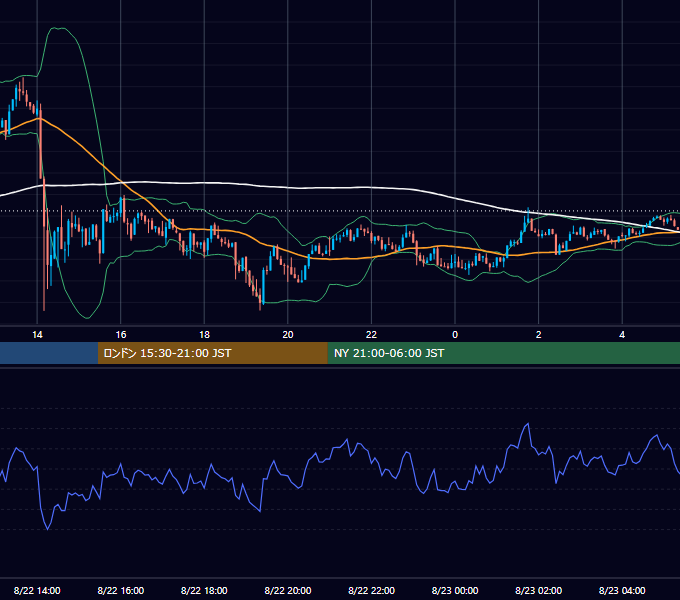Click the 8/22 18:00 date label
The image size is (680, 600).
click(204, 590)
